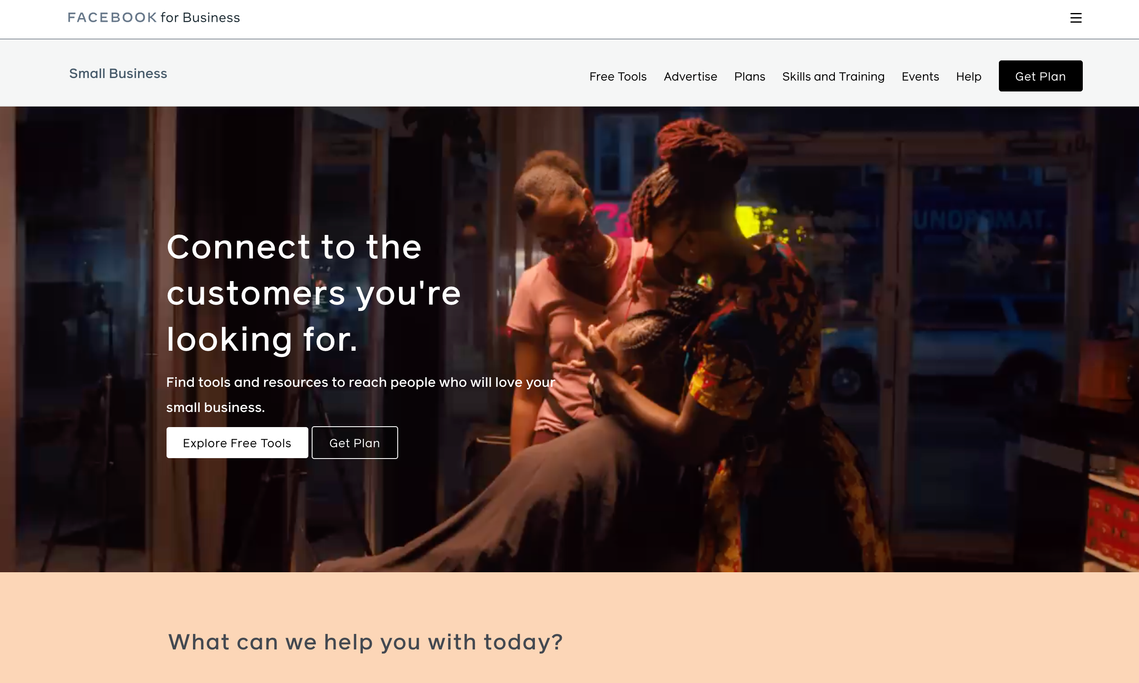The height and width of the screenshot is (683, 1139).
Task: Click the 'Connect to the customers' headline
Action: 313,293
